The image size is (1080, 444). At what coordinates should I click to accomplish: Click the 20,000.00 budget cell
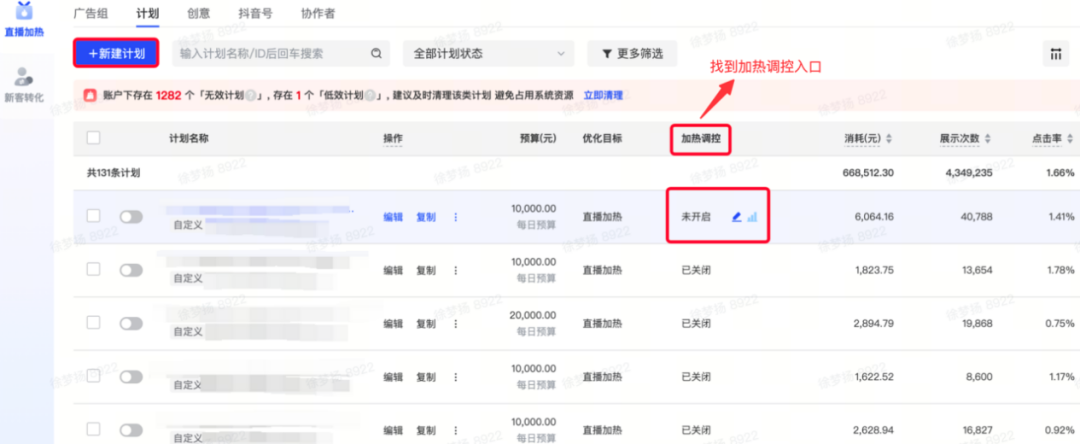[532, 315]
